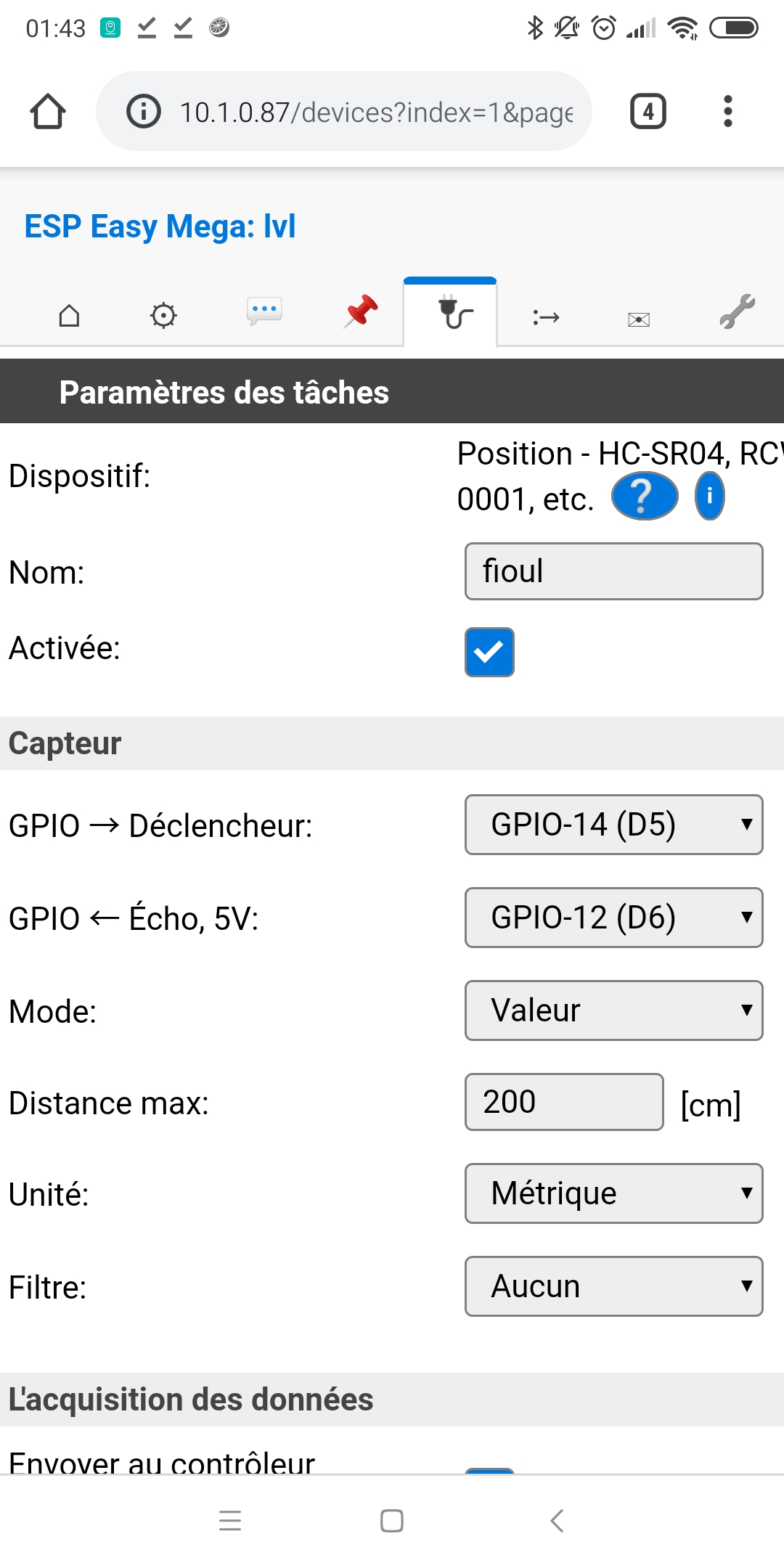Toggle the fioul task enabled state
Viewport: 784px width, 1568px height.
(x=489, y=652)
